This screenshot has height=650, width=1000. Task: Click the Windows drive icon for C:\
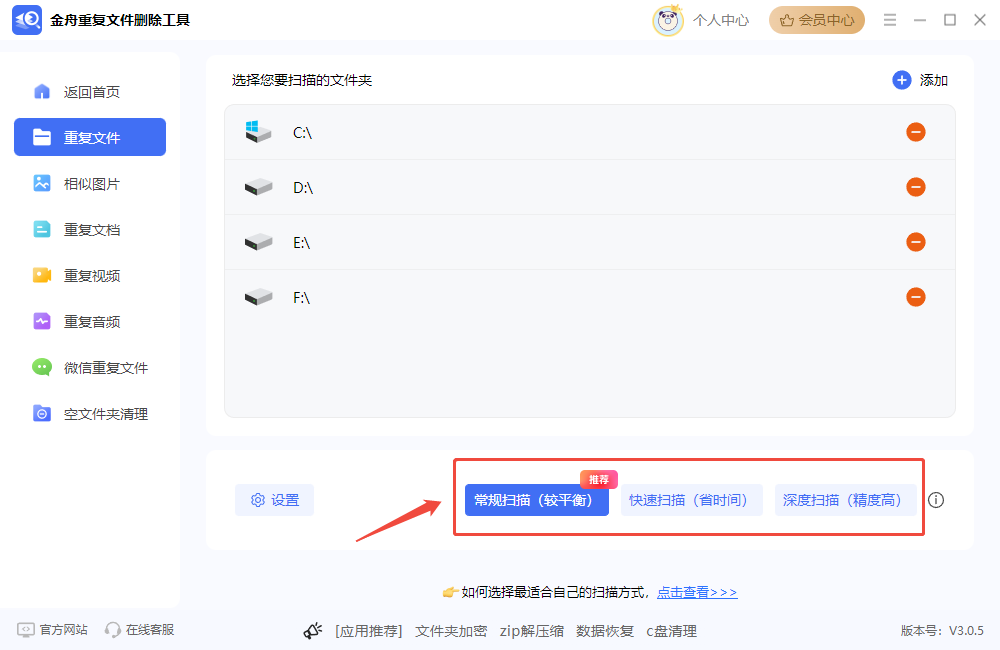[258, 131]
